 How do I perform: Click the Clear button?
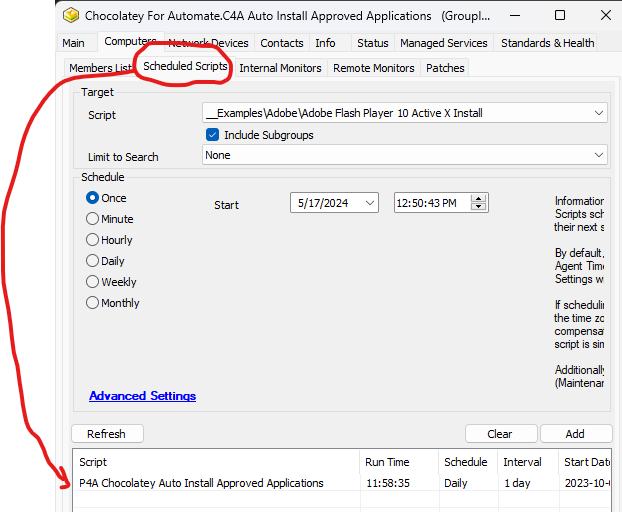point(500,434)
